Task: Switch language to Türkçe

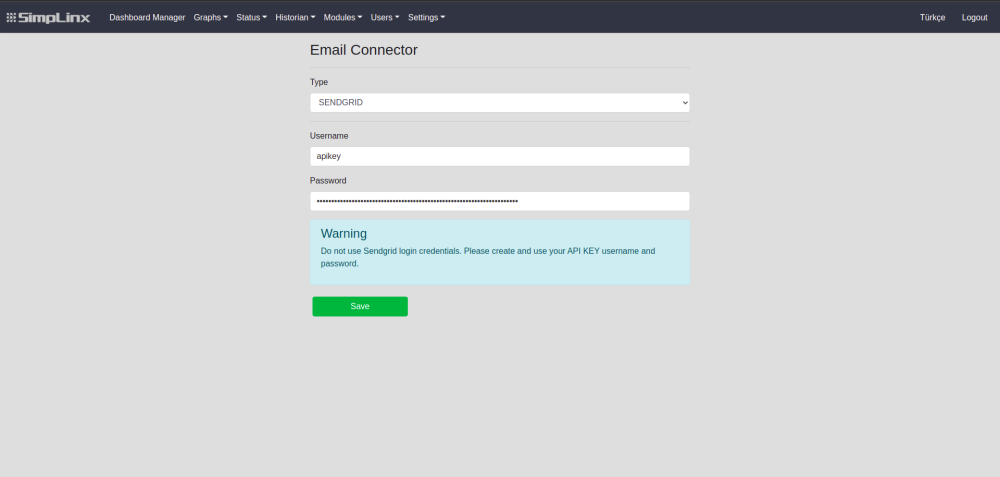Action: point(932,17)
